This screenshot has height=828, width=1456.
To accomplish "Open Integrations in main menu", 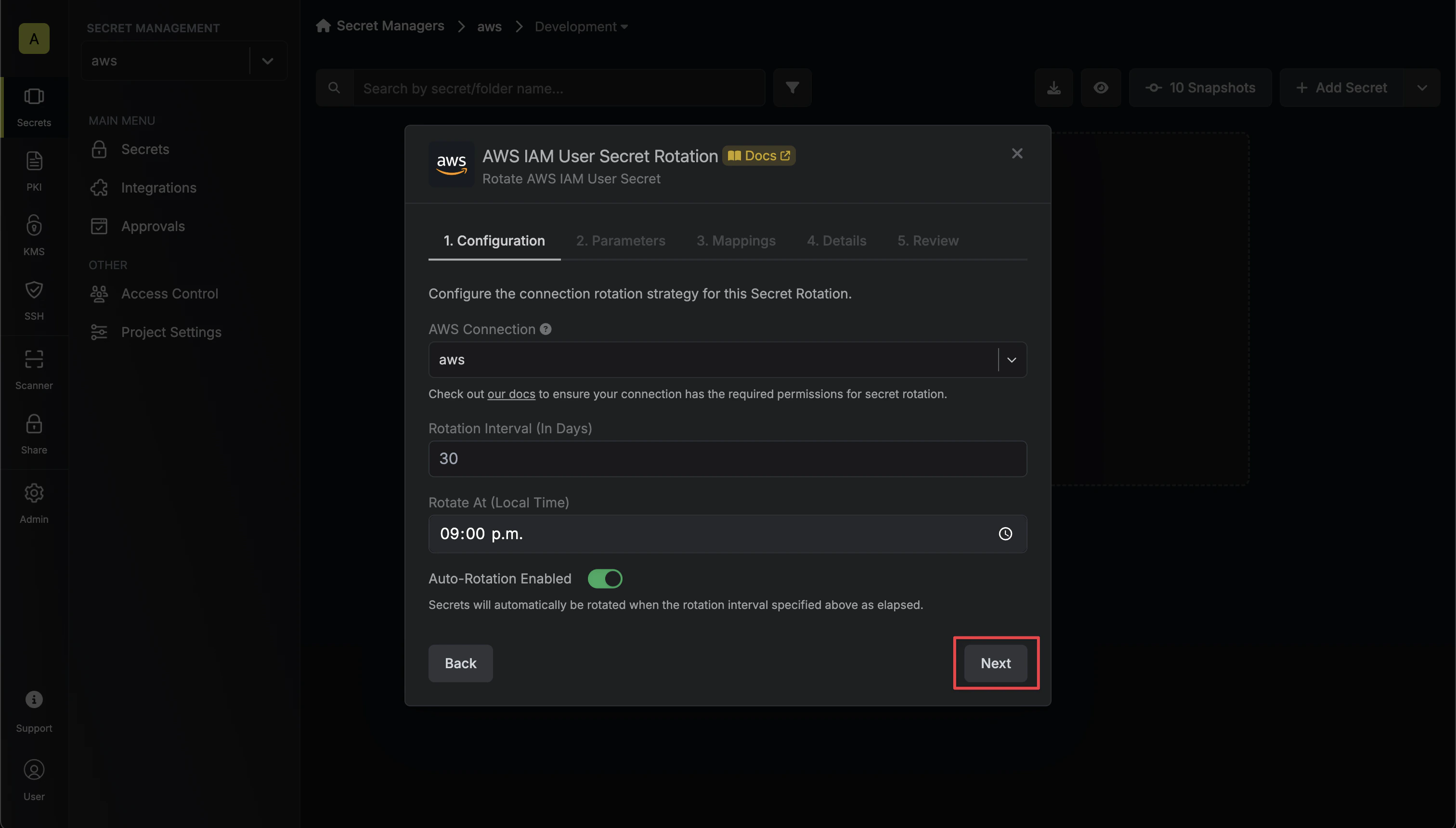I will 159,188.
